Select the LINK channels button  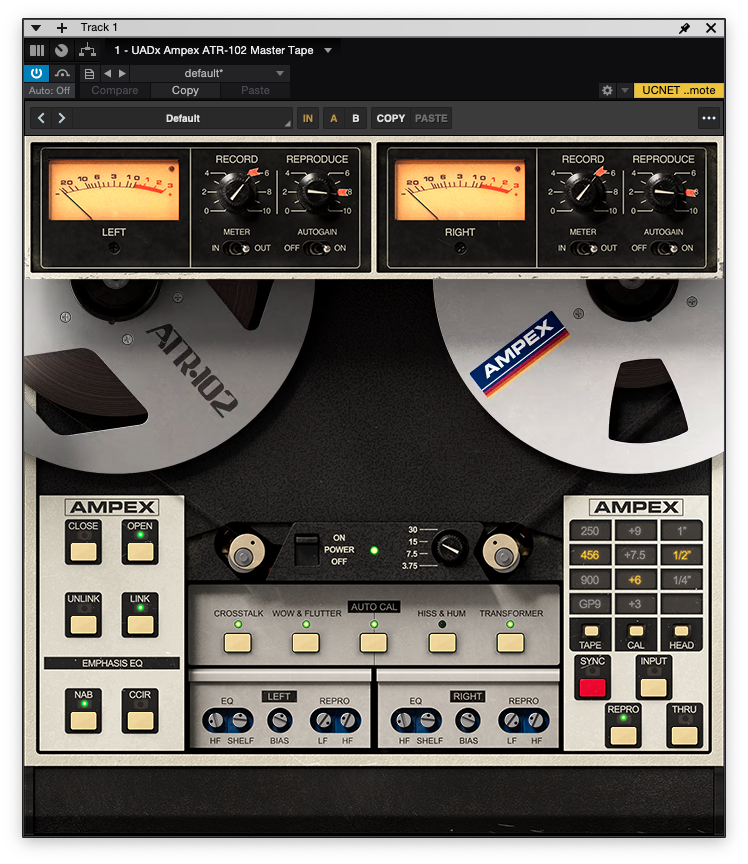pos(140,624)
